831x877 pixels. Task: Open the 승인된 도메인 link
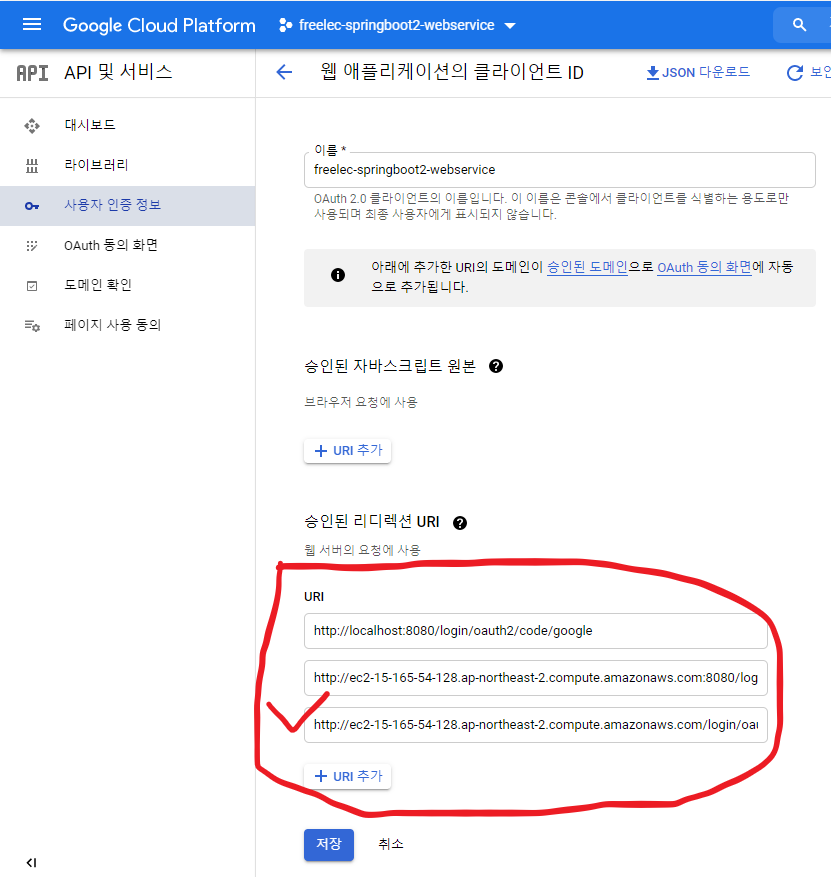tap(587, 267)
